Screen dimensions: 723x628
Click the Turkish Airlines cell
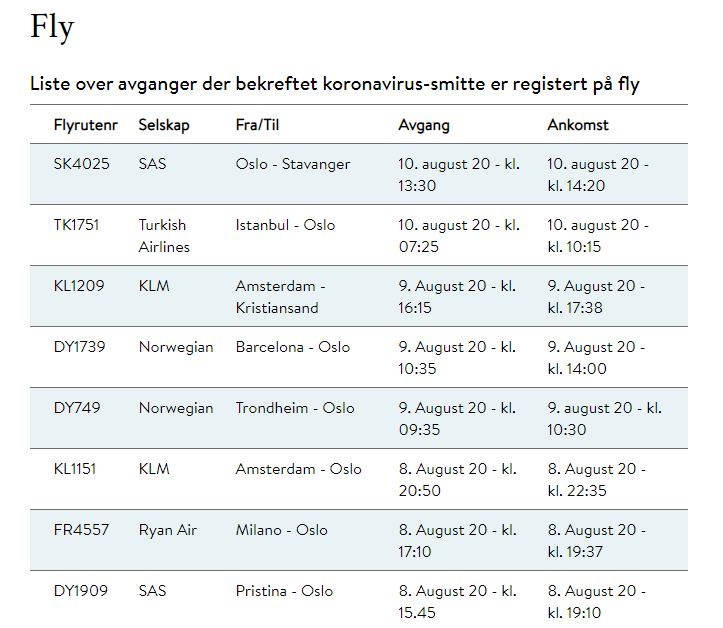tap(164, 236)
